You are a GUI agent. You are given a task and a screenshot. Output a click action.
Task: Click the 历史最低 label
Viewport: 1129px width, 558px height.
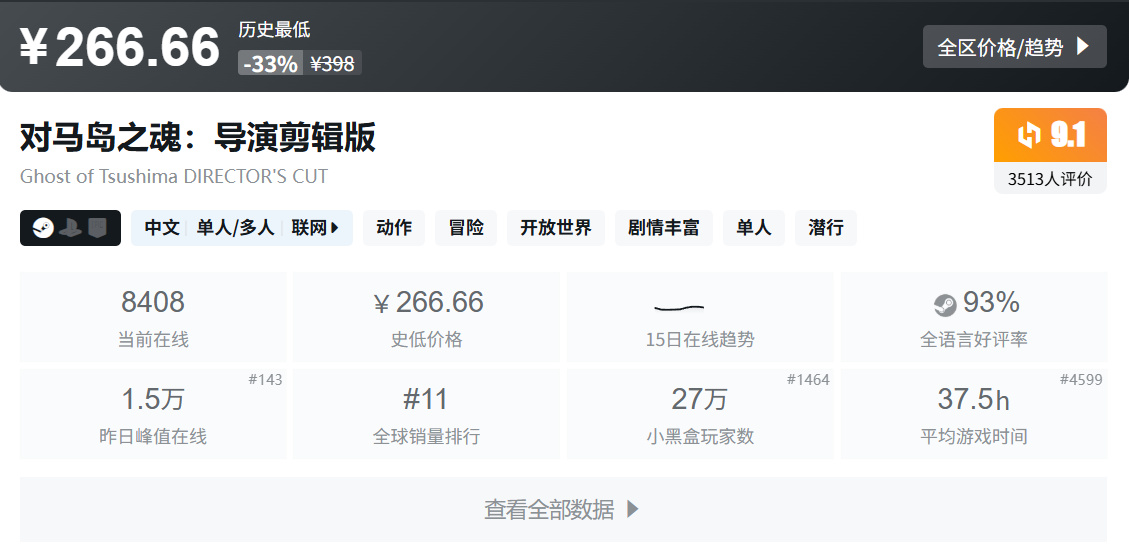pos(274,30)
